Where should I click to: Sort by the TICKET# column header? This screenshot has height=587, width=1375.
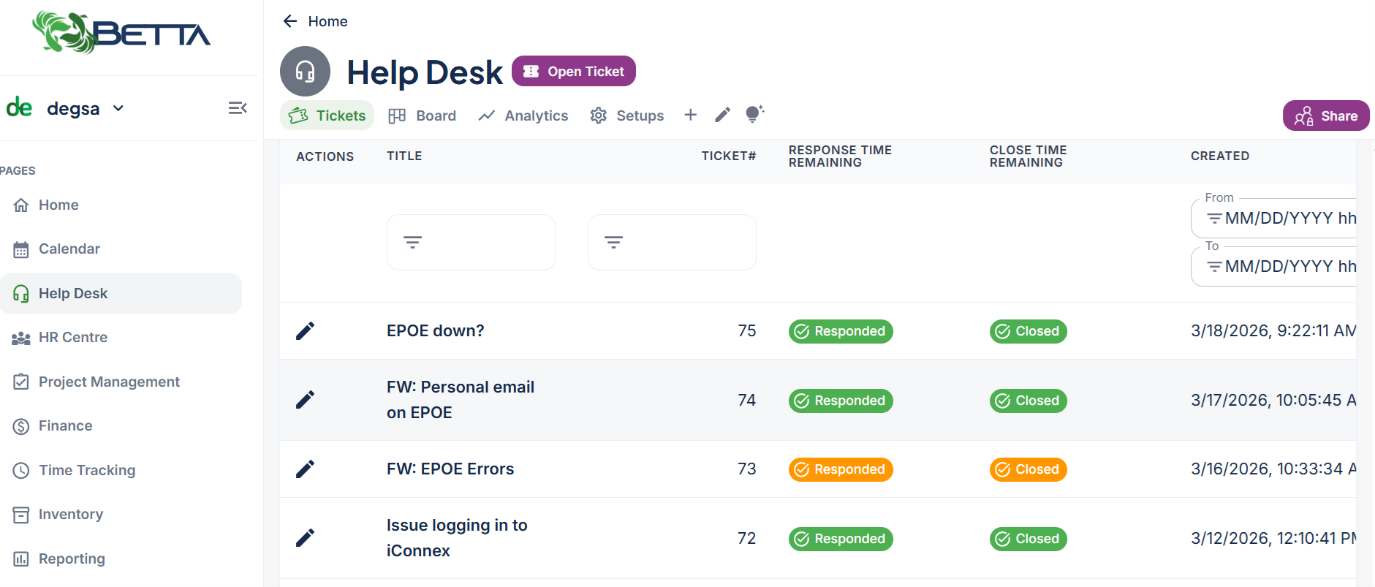pyautogui.click(x=728, y=156)
